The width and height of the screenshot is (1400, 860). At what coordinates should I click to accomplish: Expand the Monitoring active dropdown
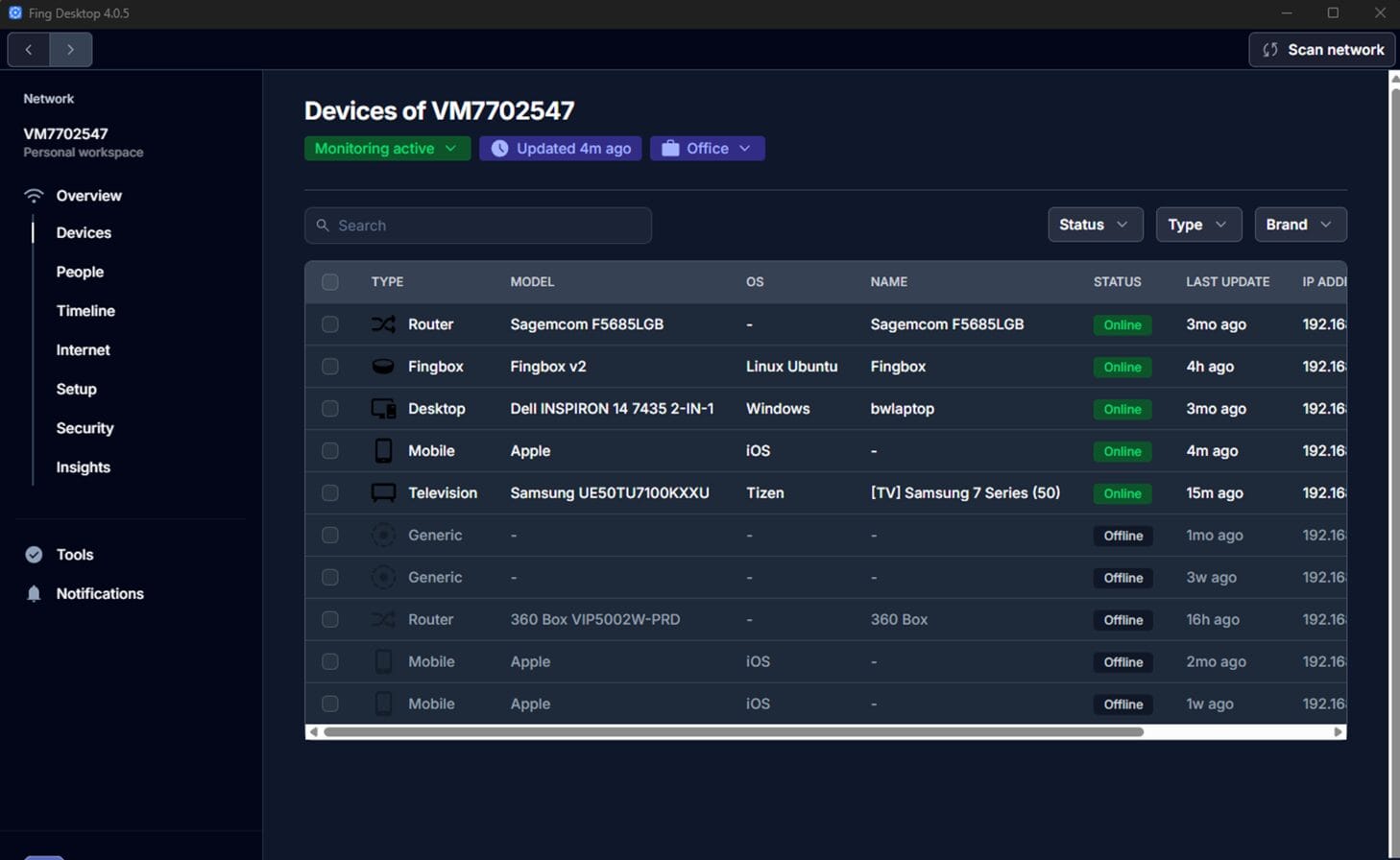387,149
